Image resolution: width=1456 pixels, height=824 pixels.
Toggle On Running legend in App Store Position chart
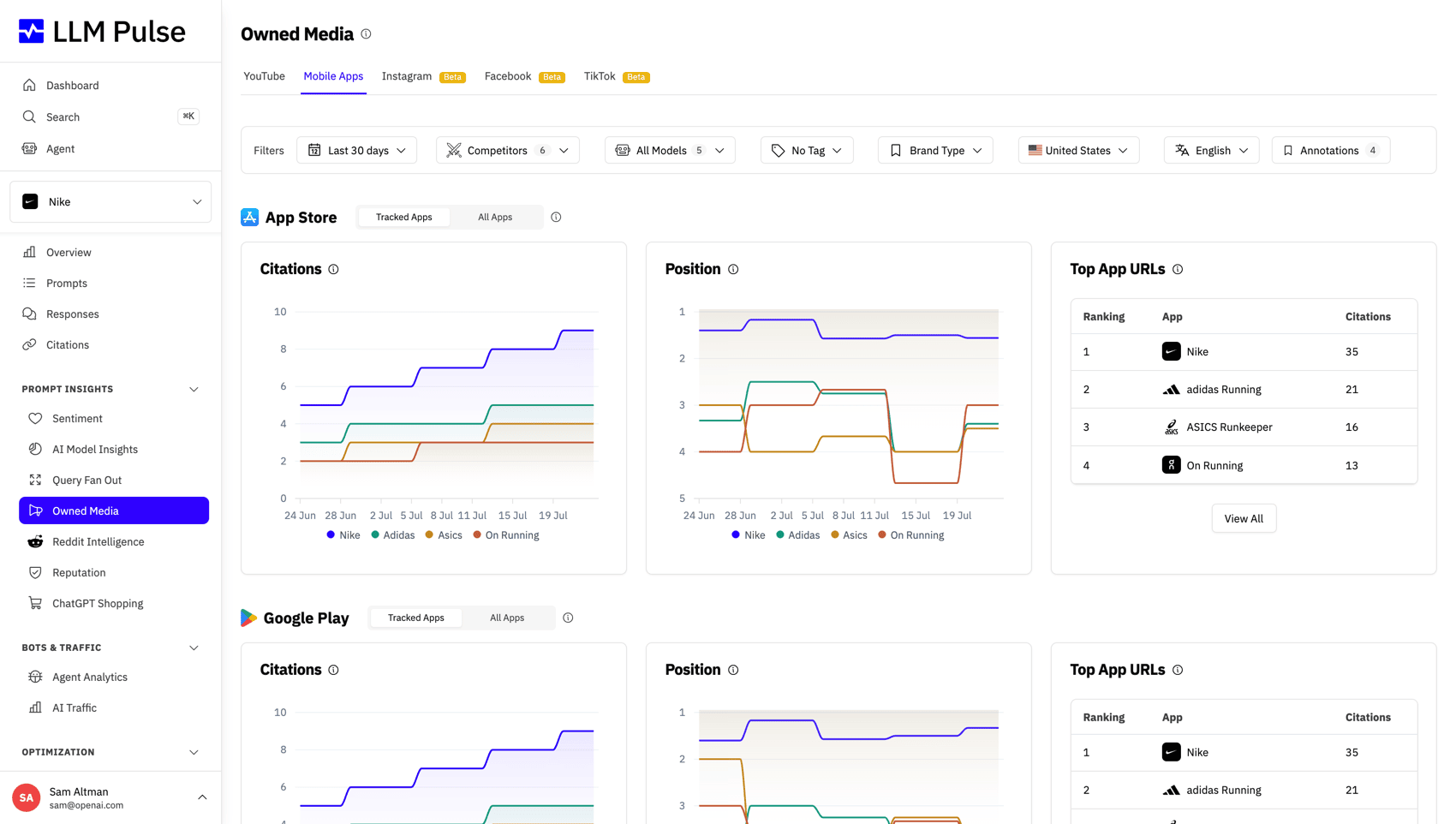pos(911,535)
